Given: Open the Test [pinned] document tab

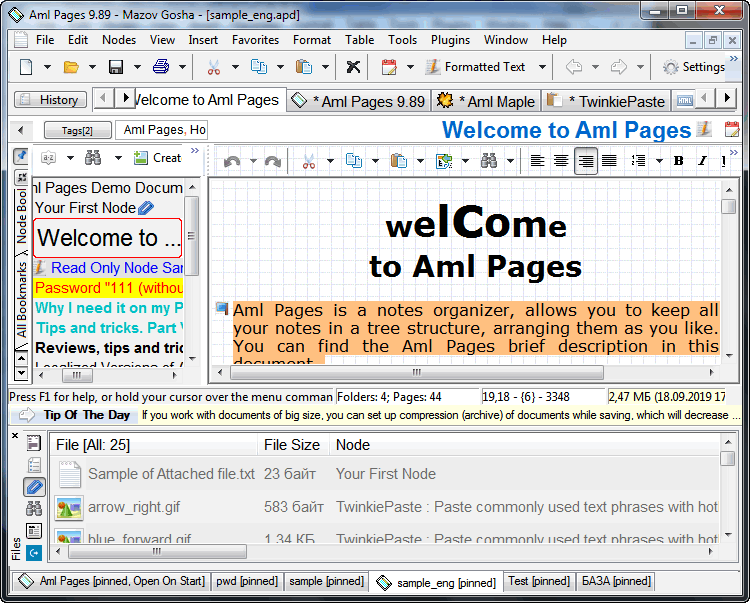Looking at the screenshot, I should pyautogui.click(x=539, y=581).
